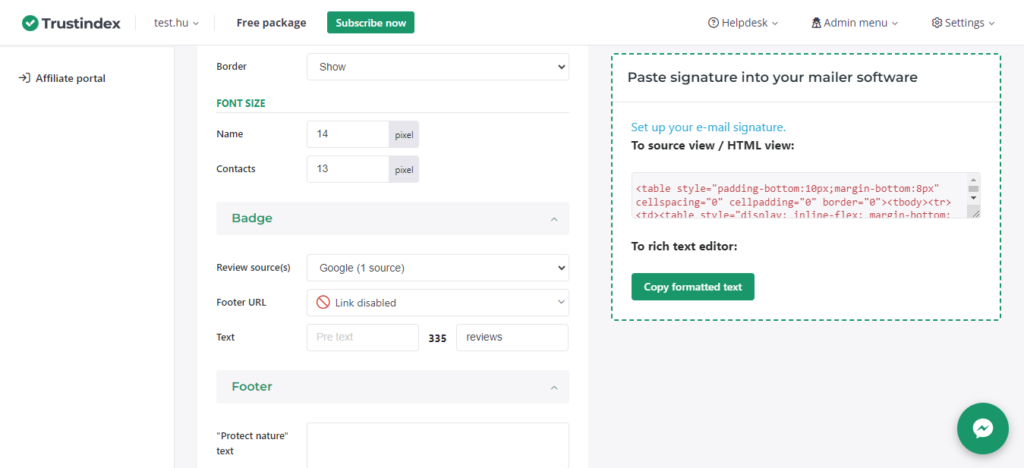Image resolution: width=1024 pixels, height=468 pixels.
Task: Open the Footer URL Link disabled dropdown
Action: pos(437,302)
